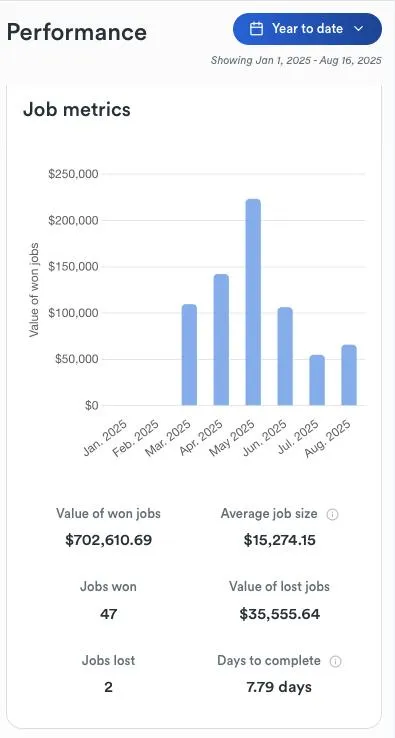
Task: Click the Mar. 2025 bar in chart
Action: click(189, 355)
